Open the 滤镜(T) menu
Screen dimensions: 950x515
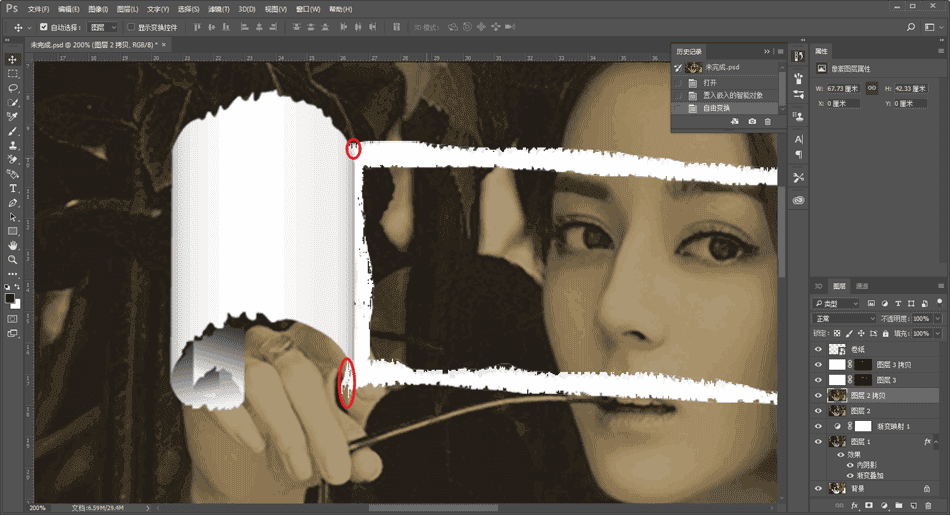click(x=219, y=9)
